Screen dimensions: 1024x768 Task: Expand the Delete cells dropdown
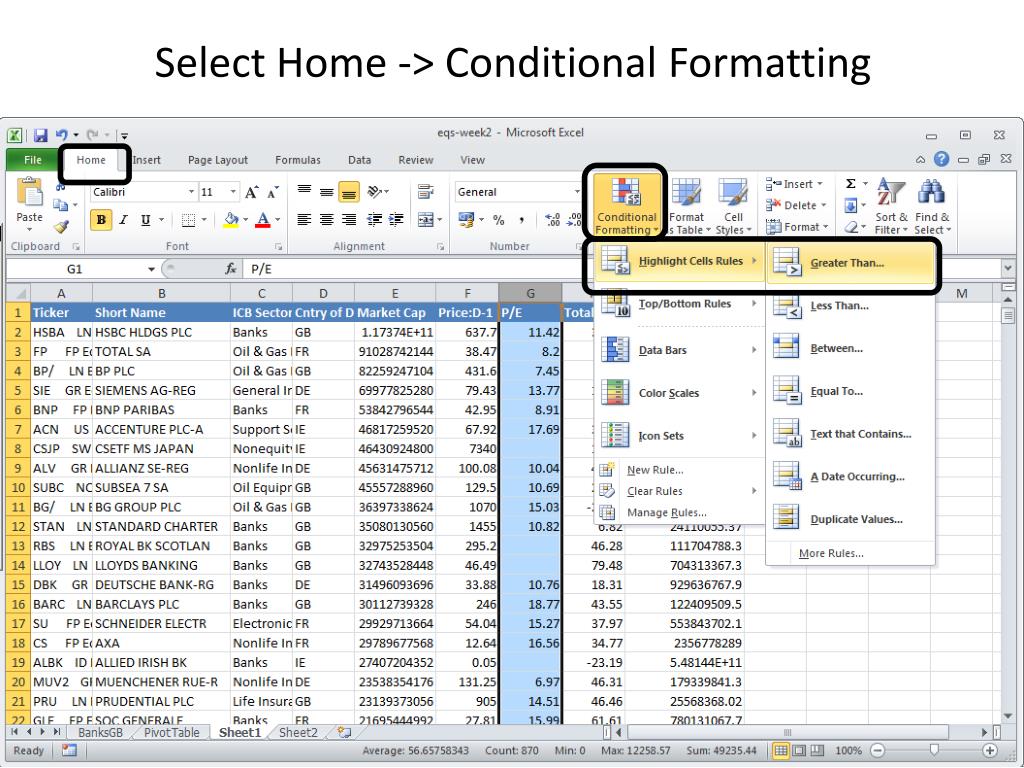824,205
